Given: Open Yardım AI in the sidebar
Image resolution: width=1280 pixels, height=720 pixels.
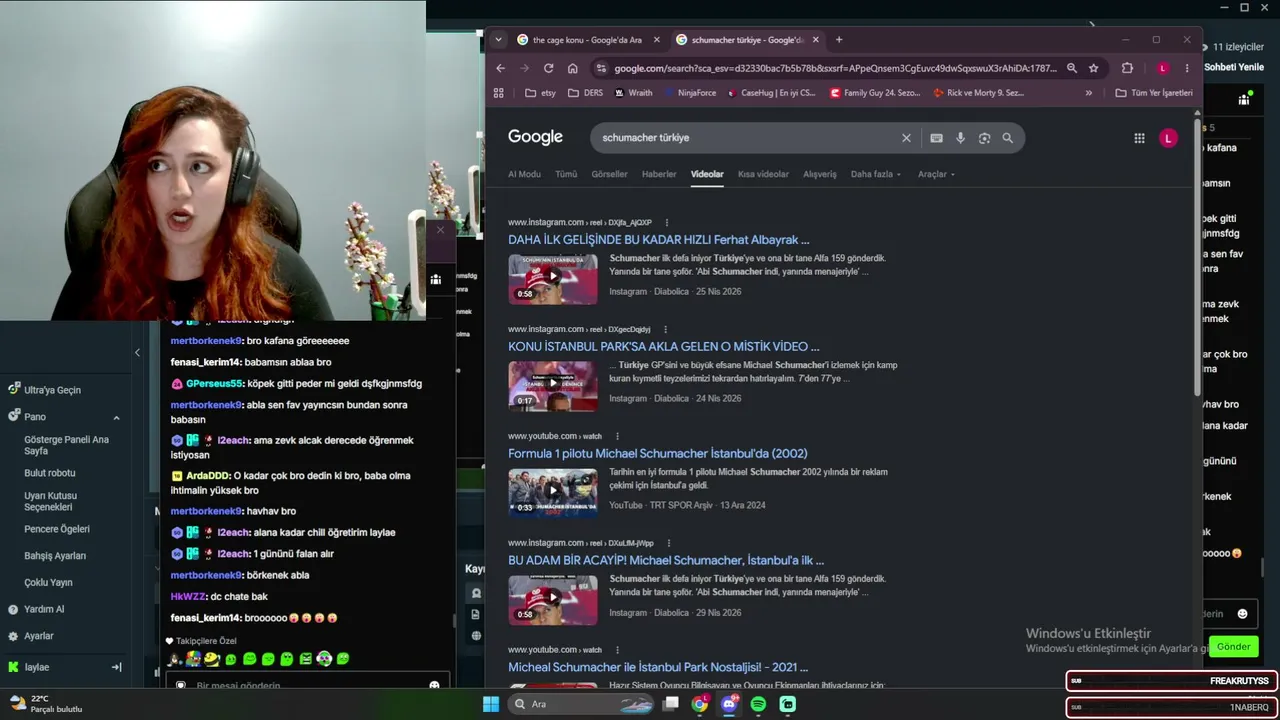Looking at the screenshot, I should coord(44,609).
